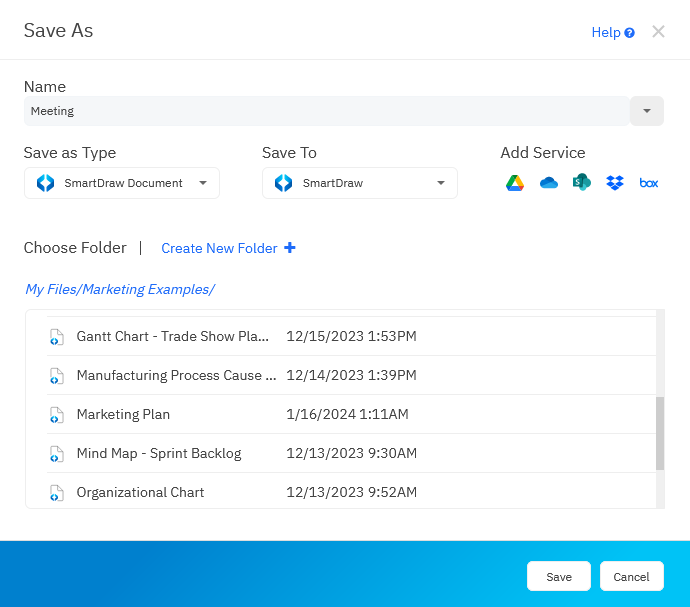Add SharePoint service
Image resolution: width=690 pixels, height=607 pixels.
[x=581, y=183]
